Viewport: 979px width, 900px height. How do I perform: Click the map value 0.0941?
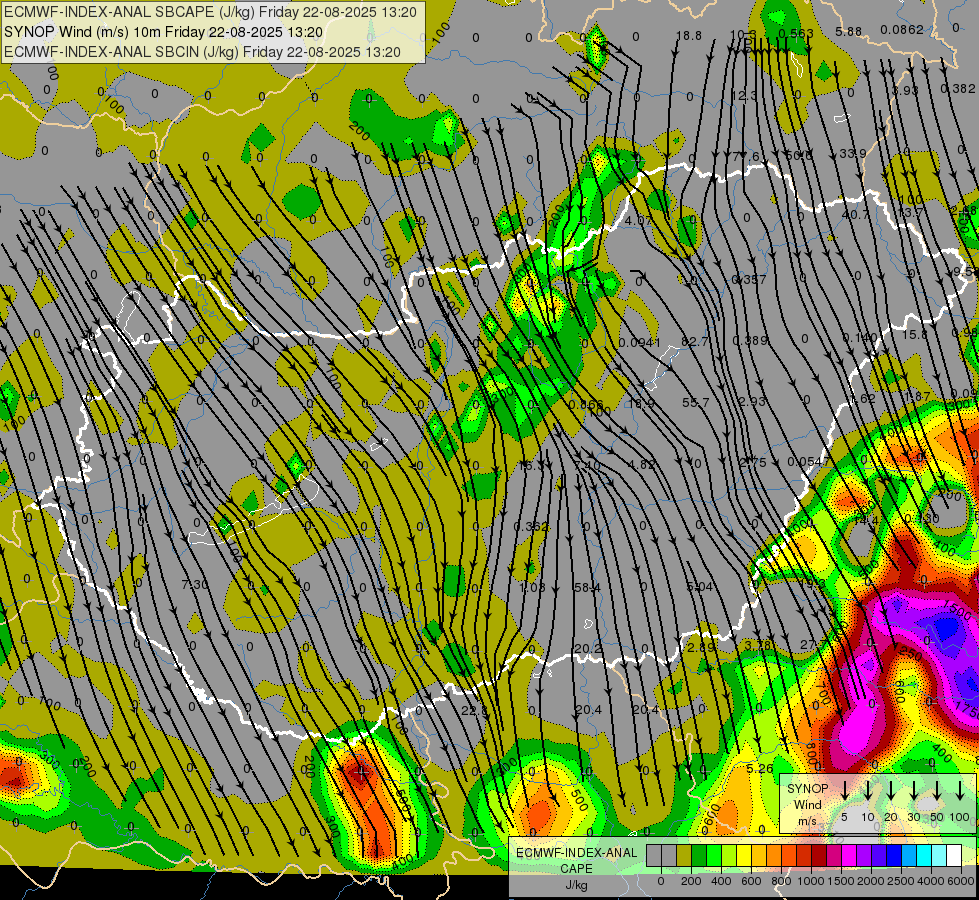coord(639,342)
